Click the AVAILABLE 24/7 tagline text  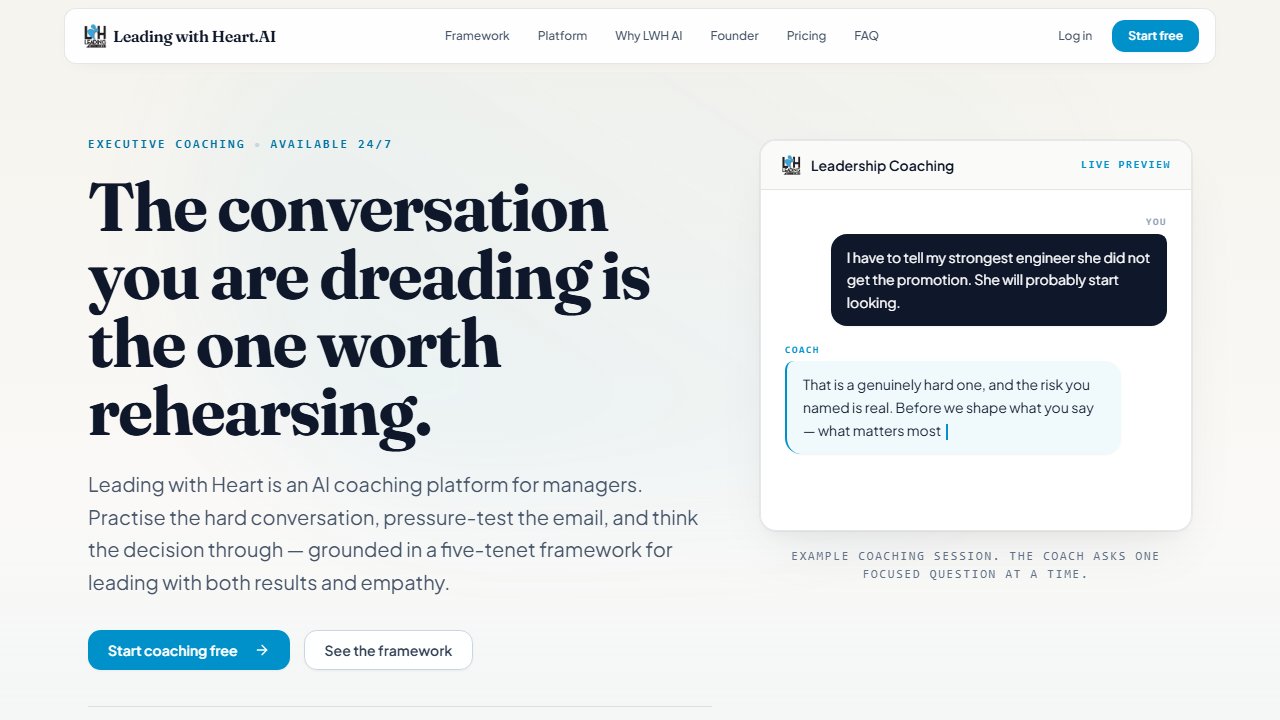pos(331,144)
